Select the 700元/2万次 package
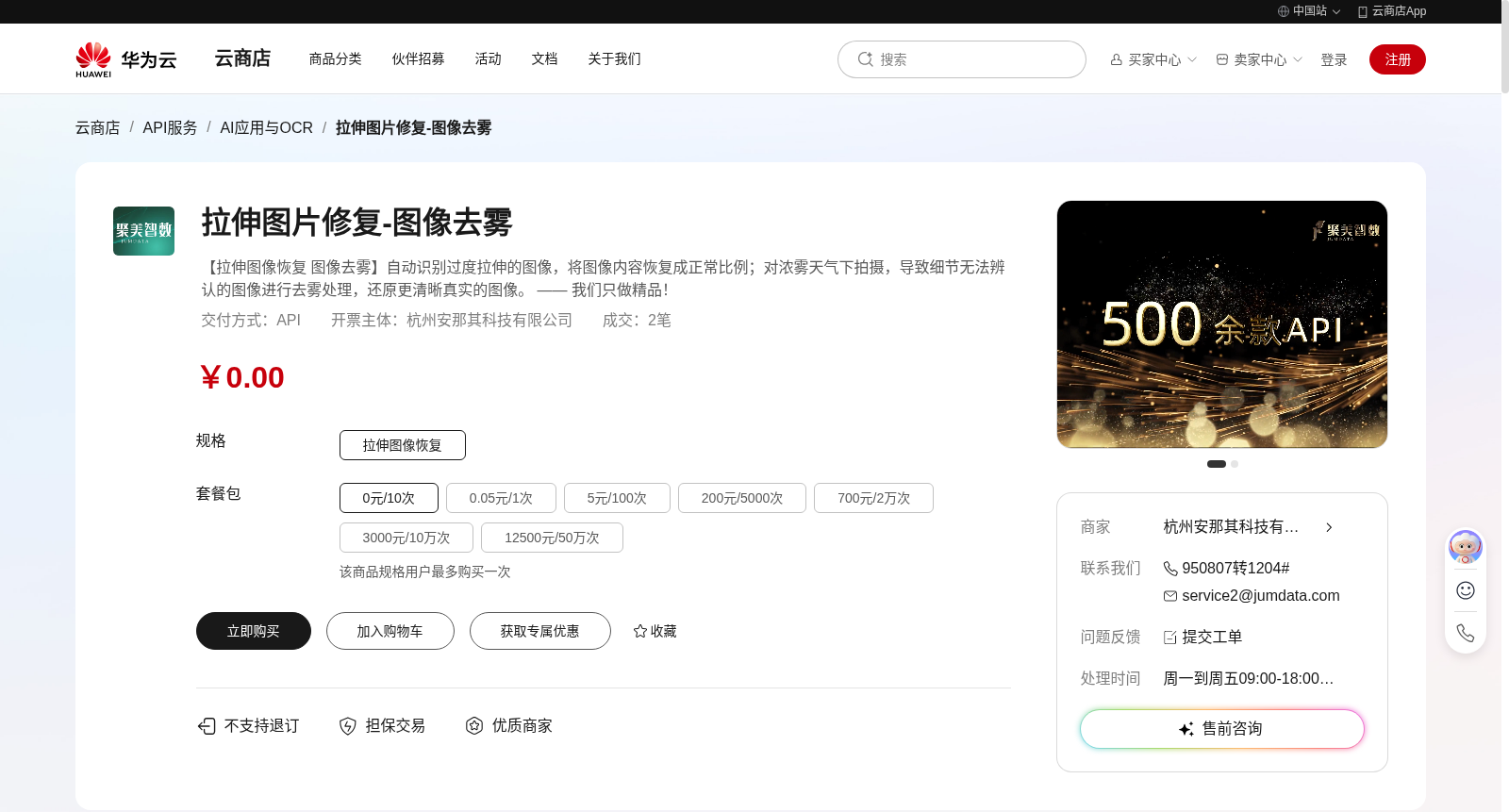Screen dimensions: 1509x812 873,498
